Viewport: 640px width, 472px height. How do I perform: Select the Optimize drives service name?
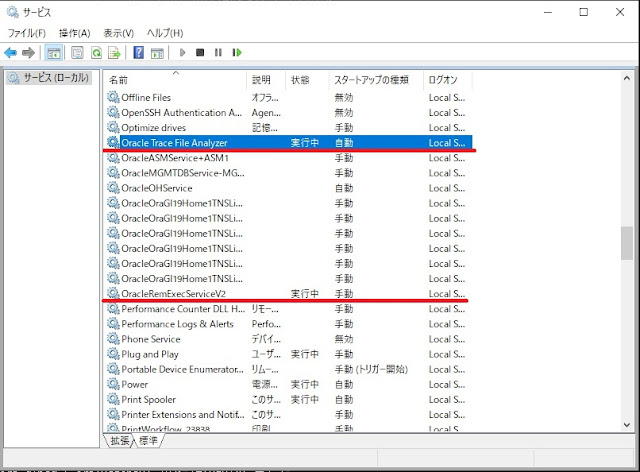click(x=153, y=128)
